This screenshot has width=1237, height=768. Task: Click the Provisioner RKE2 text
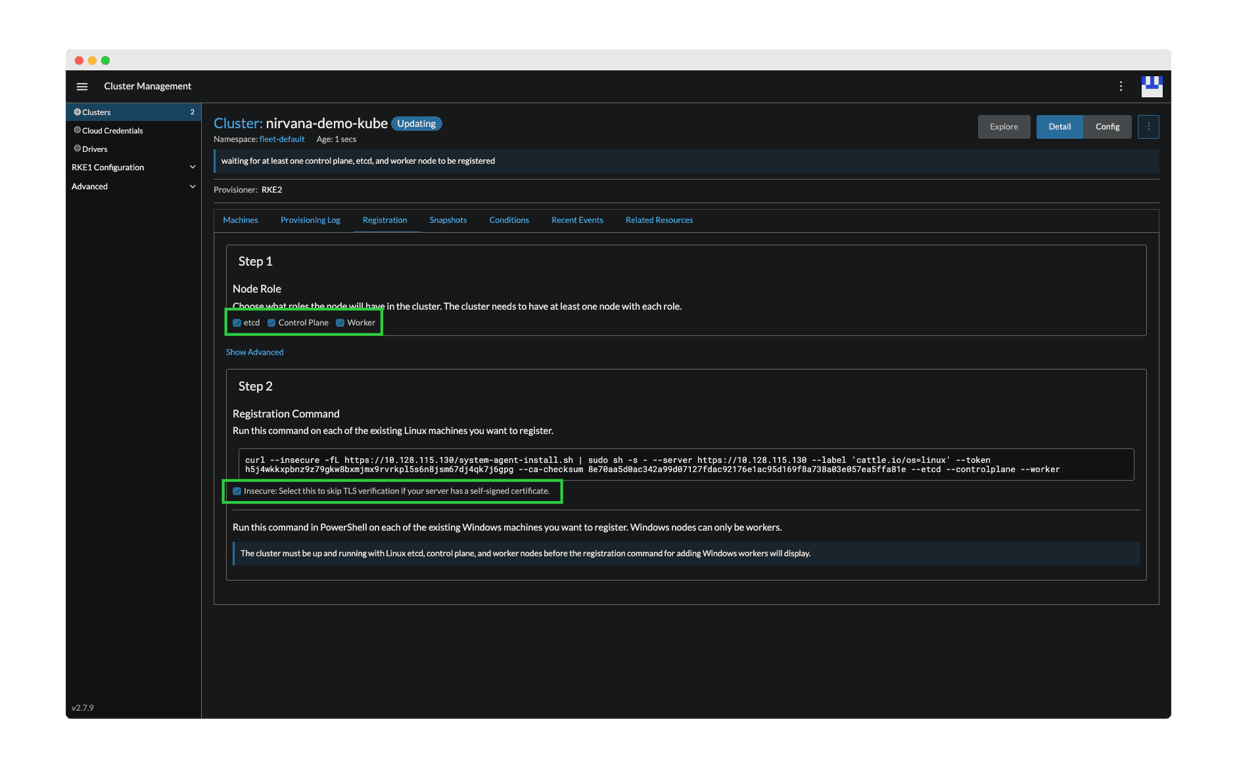(248, 190)
